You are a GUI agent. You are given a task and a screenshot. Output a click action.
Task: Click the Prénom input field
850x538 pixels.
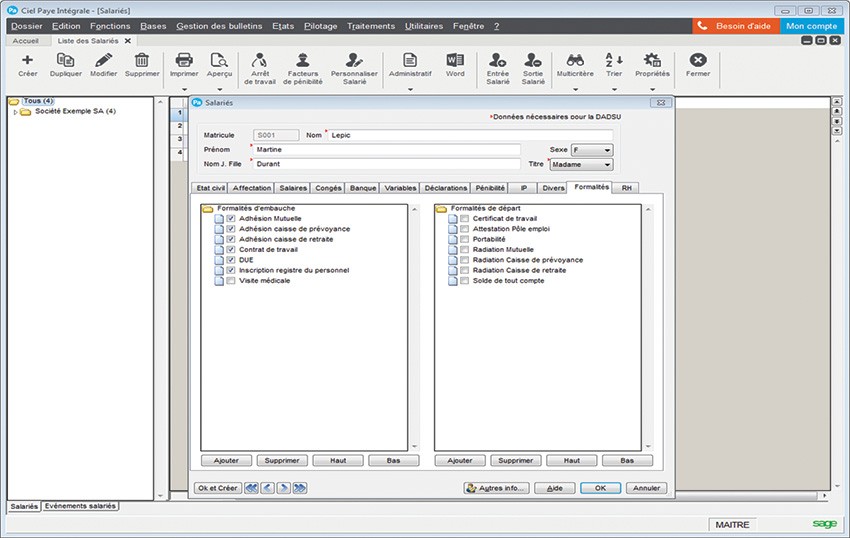(x=387, y=149)
